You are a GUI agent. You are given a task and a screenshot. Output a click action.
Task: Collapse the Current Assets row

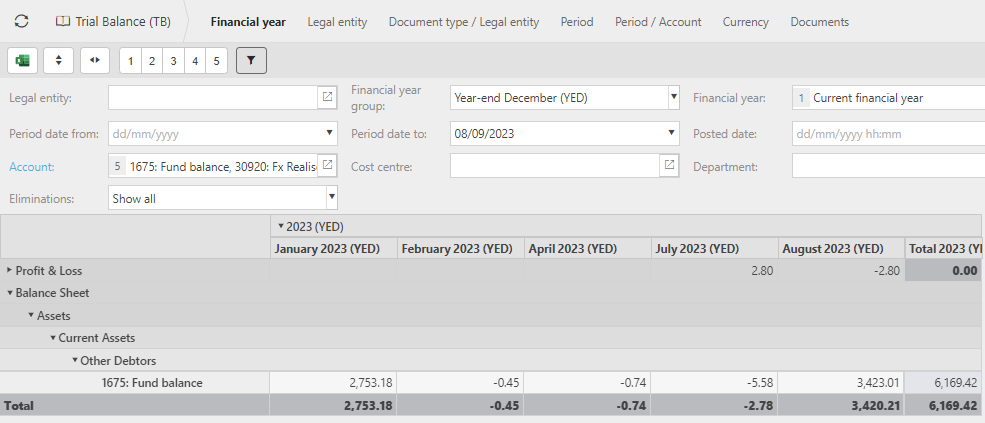(x=53, y=338)
